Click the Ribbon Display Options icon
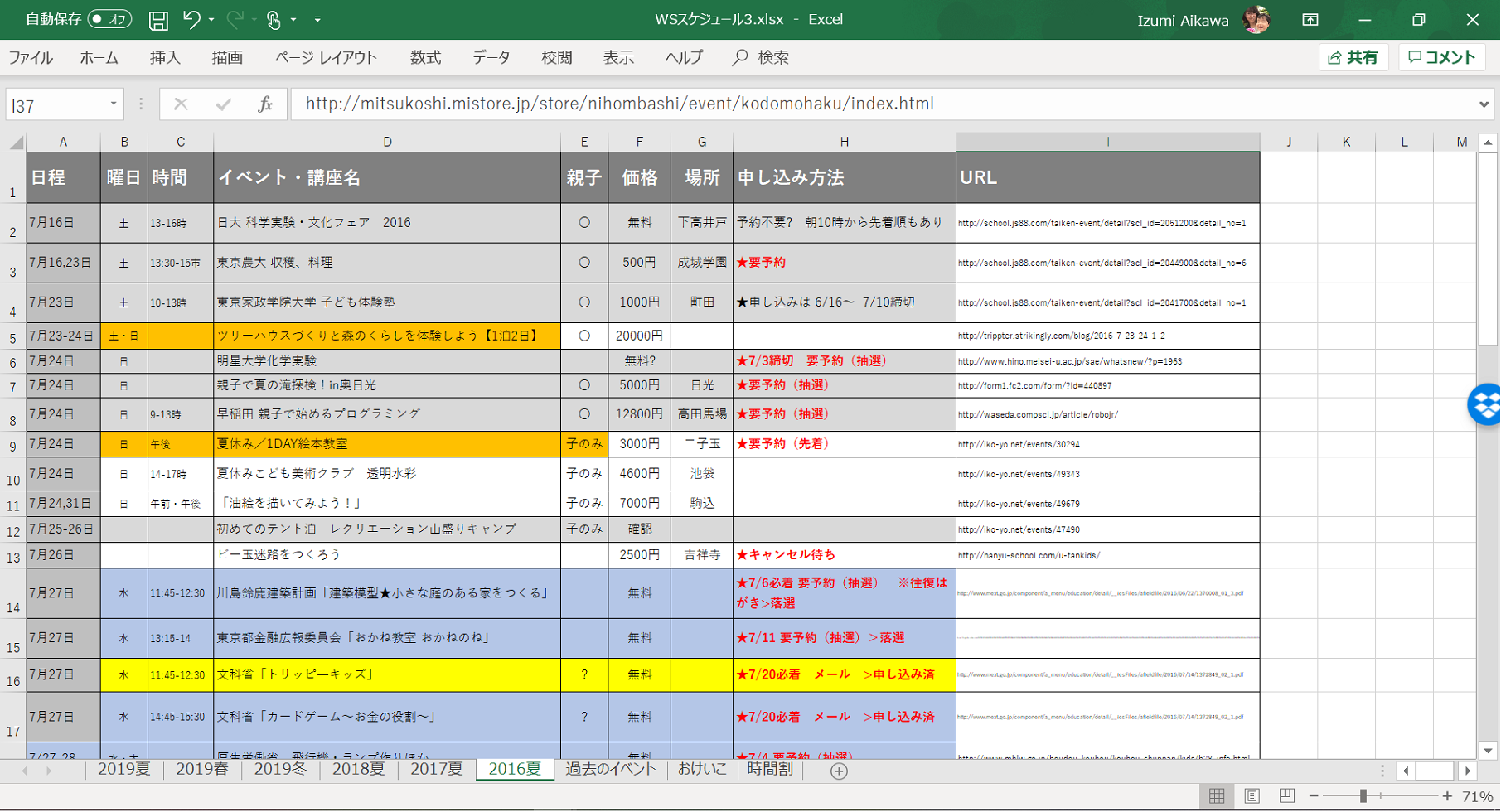This screenshot has width=1501, height=812. click(1310, 20)
